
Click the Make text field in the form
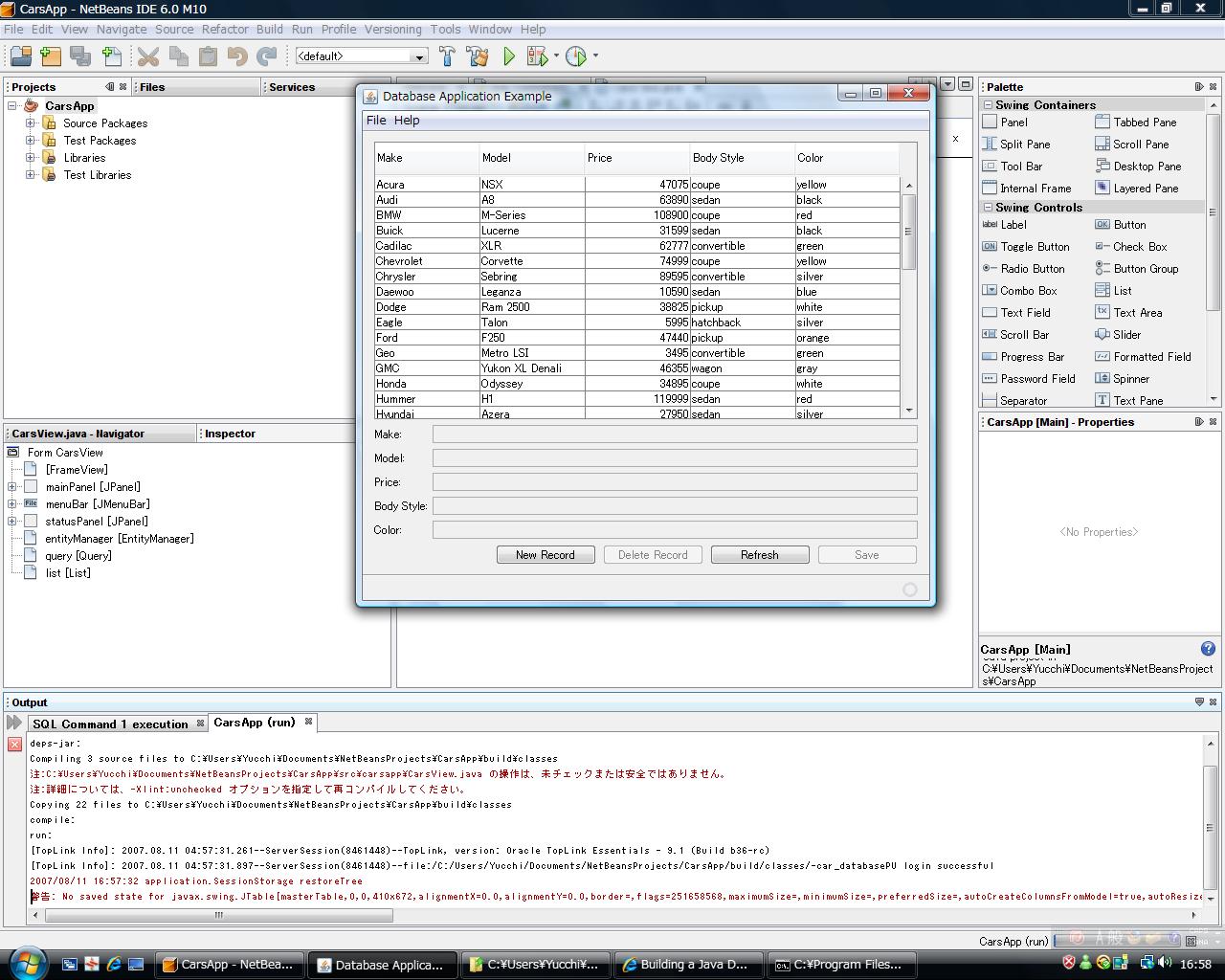[x=674, y=434]
